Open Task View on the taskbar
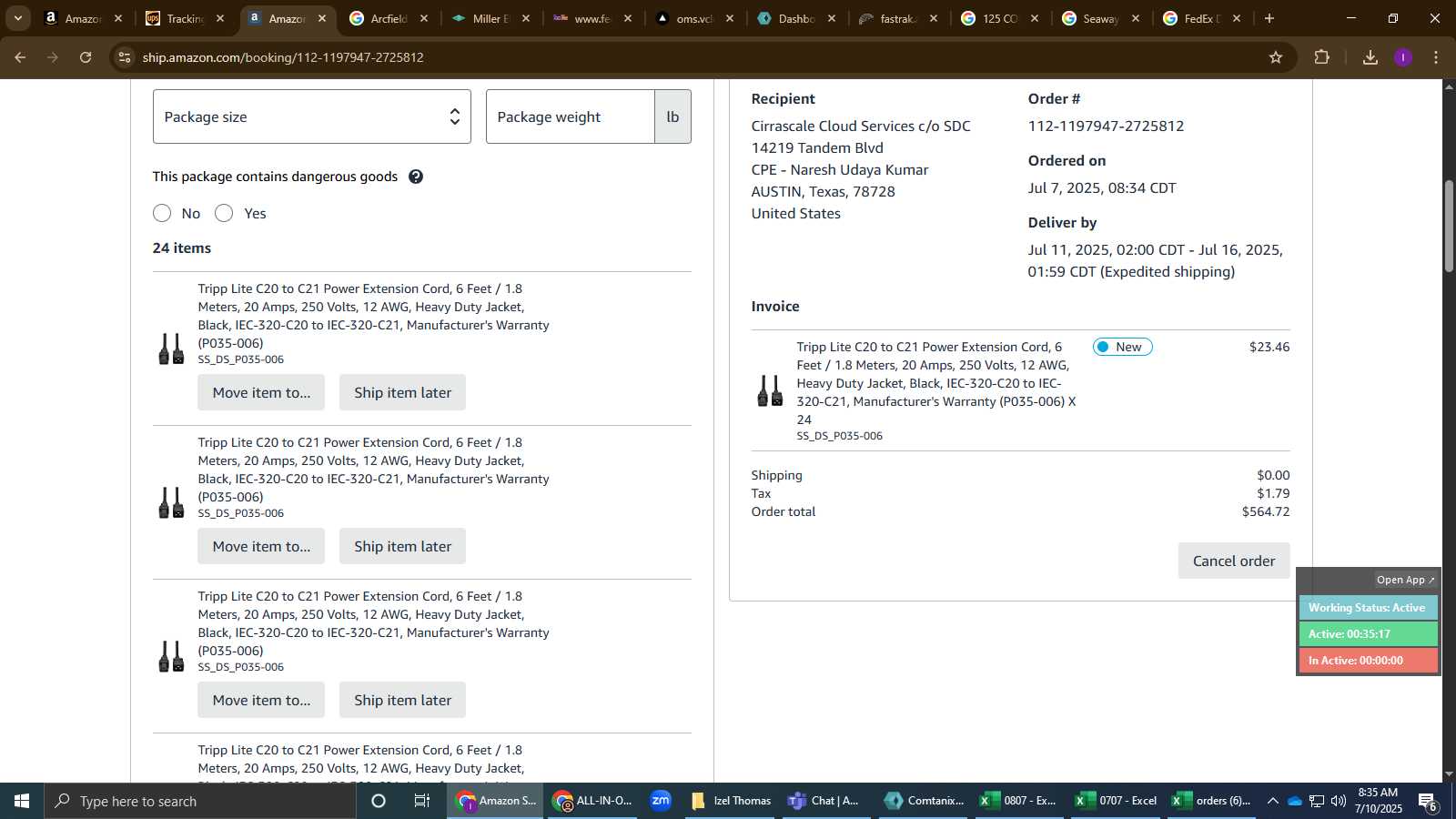 tap(422, 801)
